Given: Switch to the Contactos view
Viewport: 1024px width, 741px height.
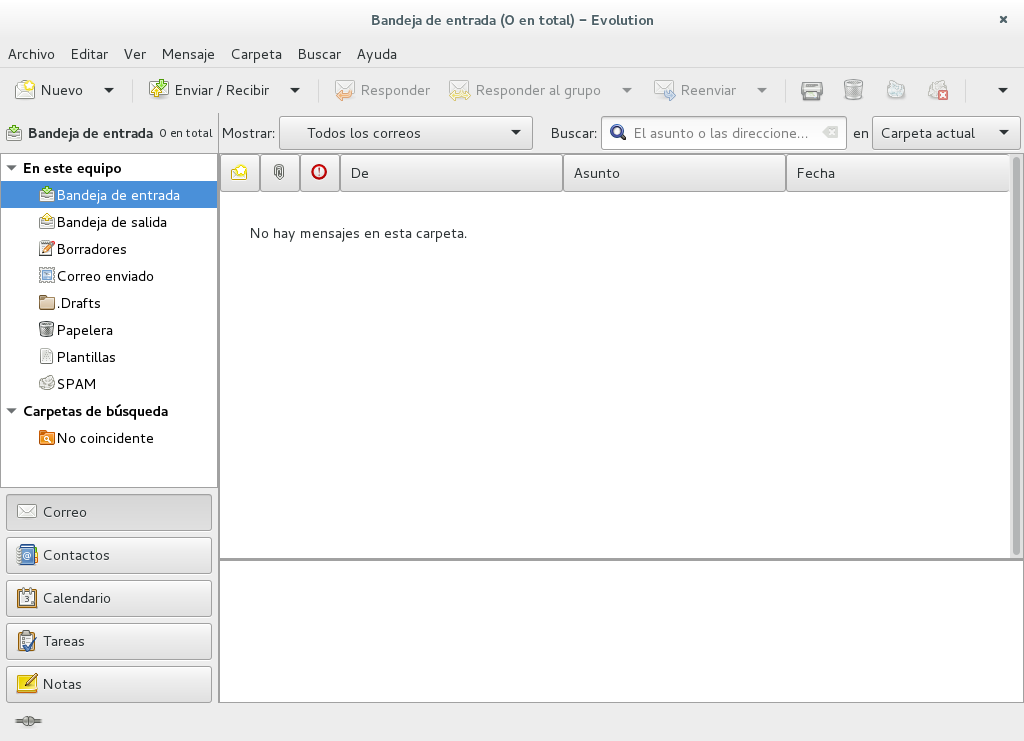Looking at the screenshot, I should click(x=109, y=556).
